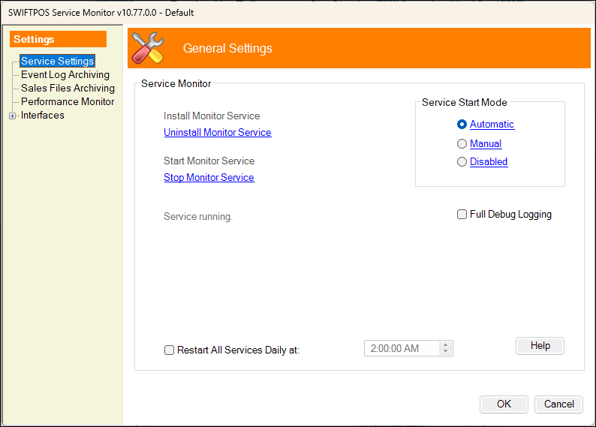The width and height of the screenshot is (596, 427).
Task: Open Event Log Archiving settings
Action: pos(65,75)
